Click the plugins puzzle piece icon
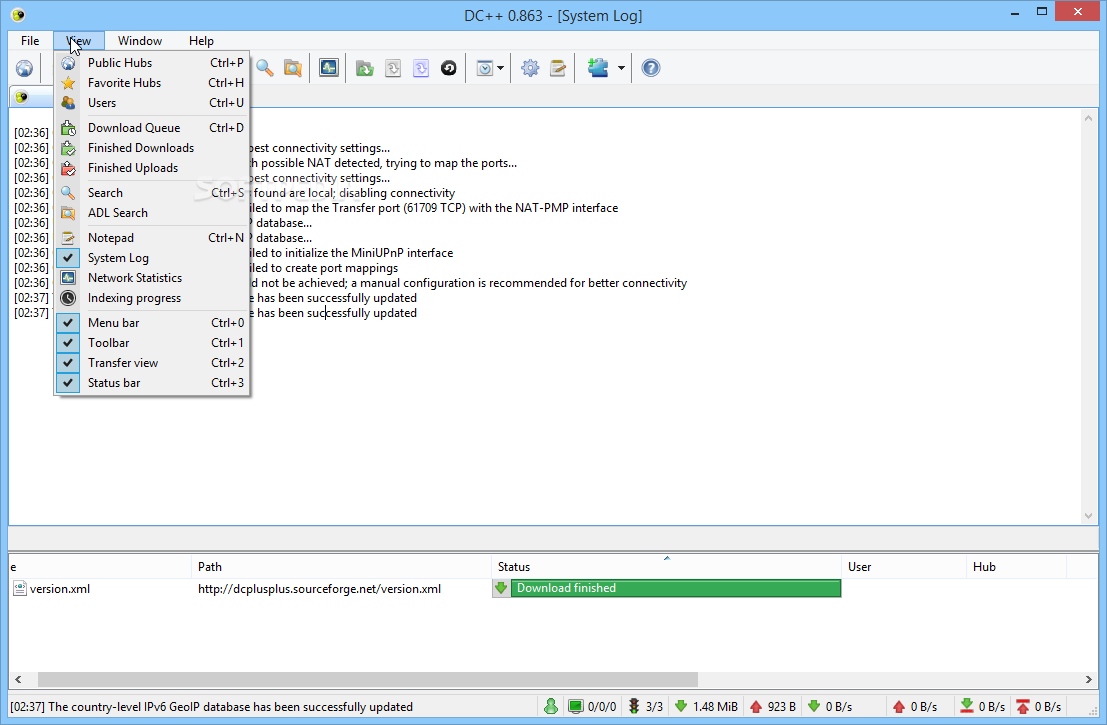This screenshot has height=725, width=1107. point(598,68)
